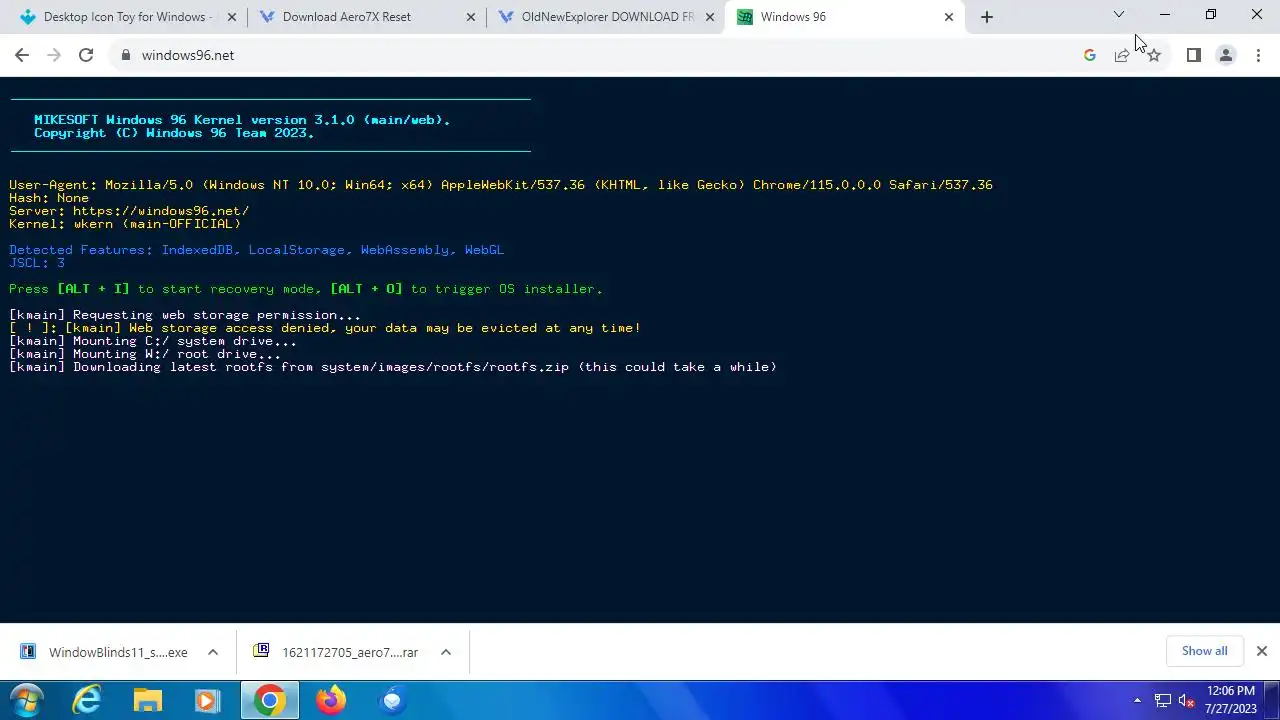Select the Windows 96 tab
This screenshot has height=720, width=1280.
point(845,17)
